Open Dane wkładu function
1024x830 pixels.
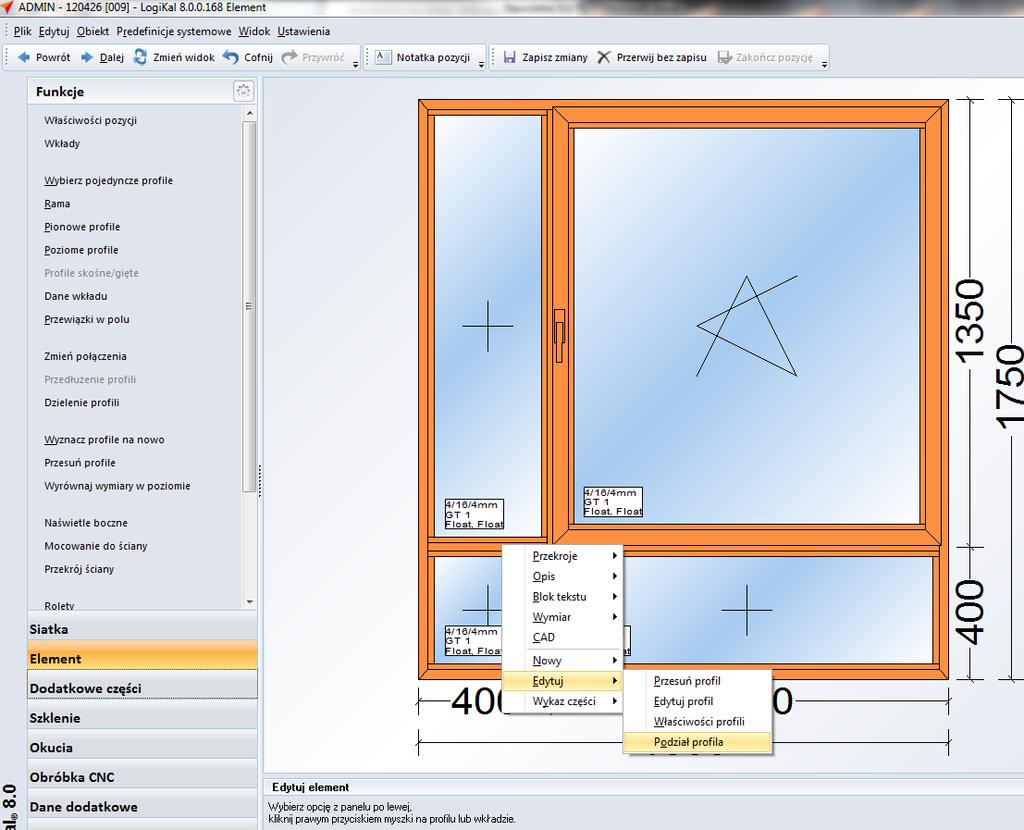76,296
